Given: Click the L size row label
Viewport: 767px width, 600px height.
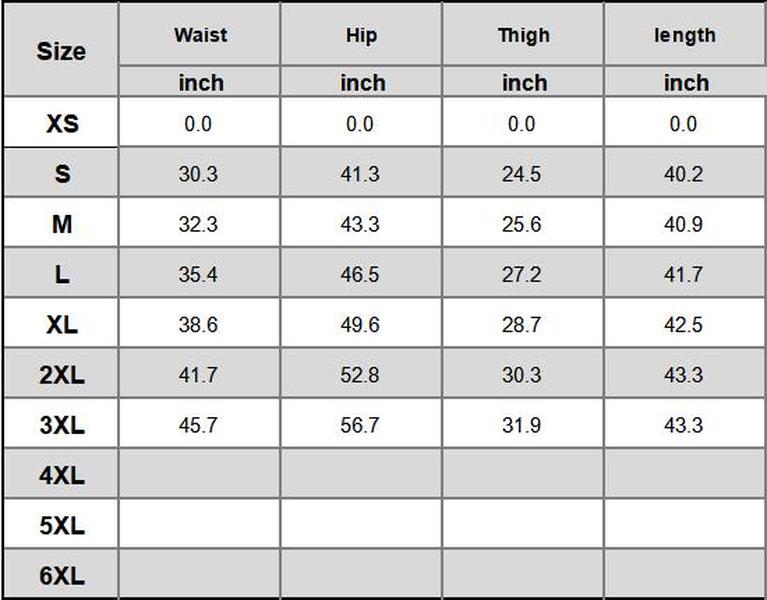Looking at the screenshot, I should [61, 275].
